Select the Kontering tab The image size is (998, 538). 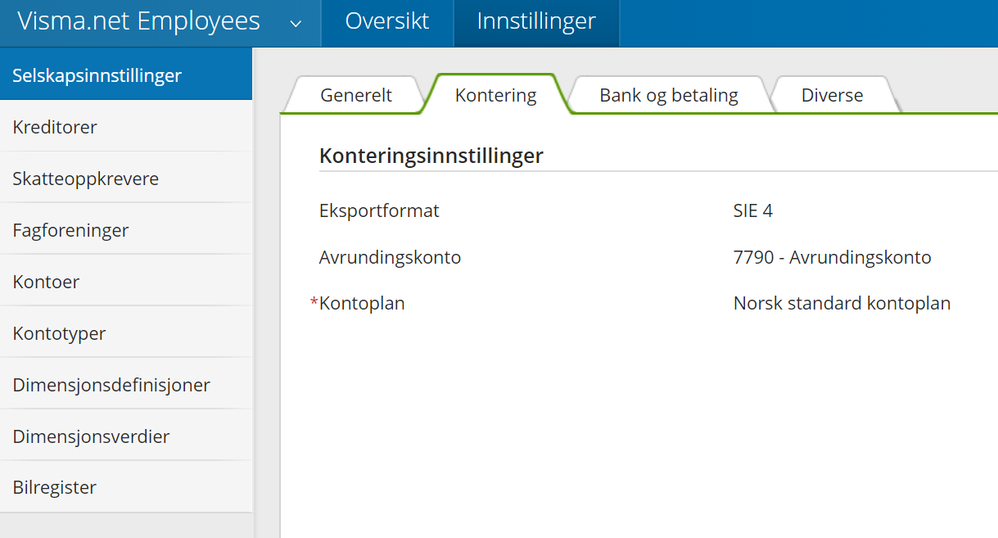click(x=496, y=96)
